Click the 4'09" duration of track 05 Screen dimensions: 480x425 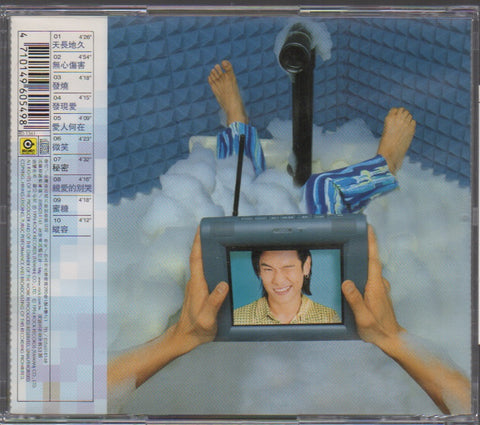85,118
